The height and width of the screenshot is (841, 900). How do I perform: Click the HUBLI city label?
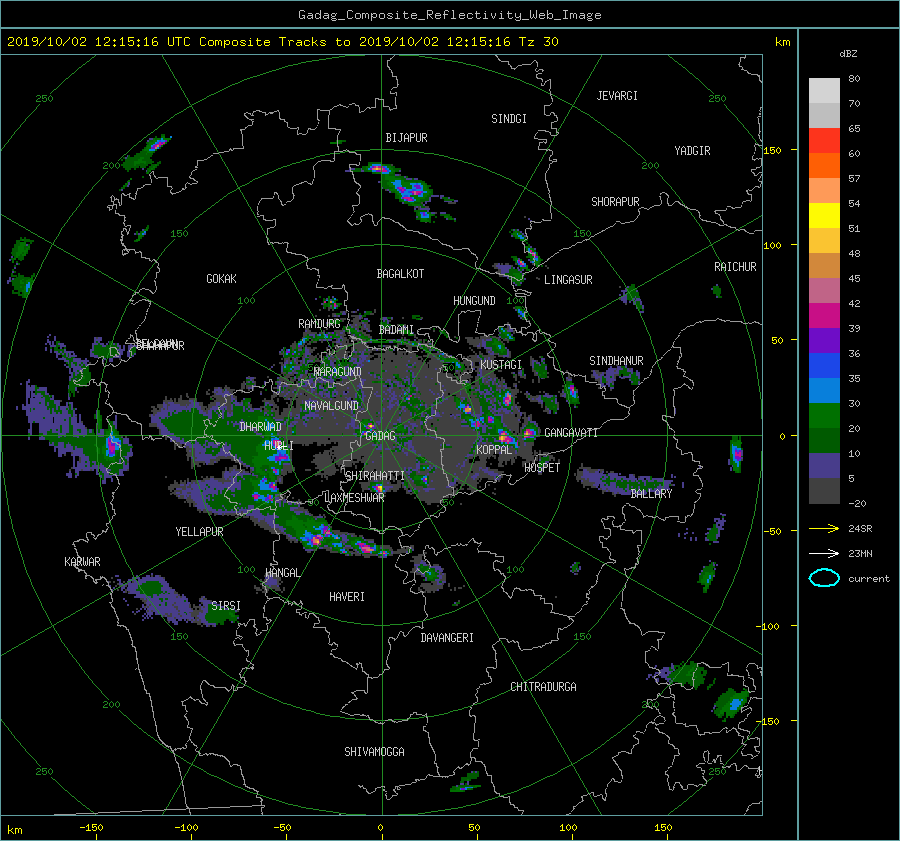(x=279, y=445)
